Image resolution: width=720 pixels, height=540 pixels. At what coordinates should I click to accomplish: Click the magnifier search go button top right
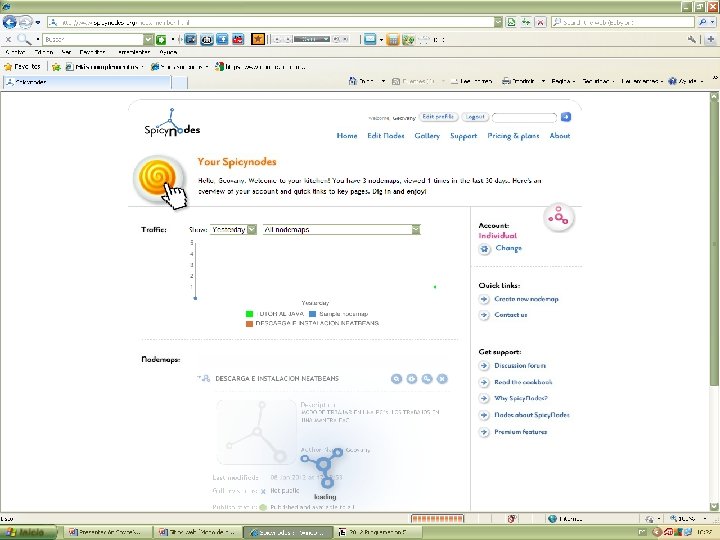702,22
